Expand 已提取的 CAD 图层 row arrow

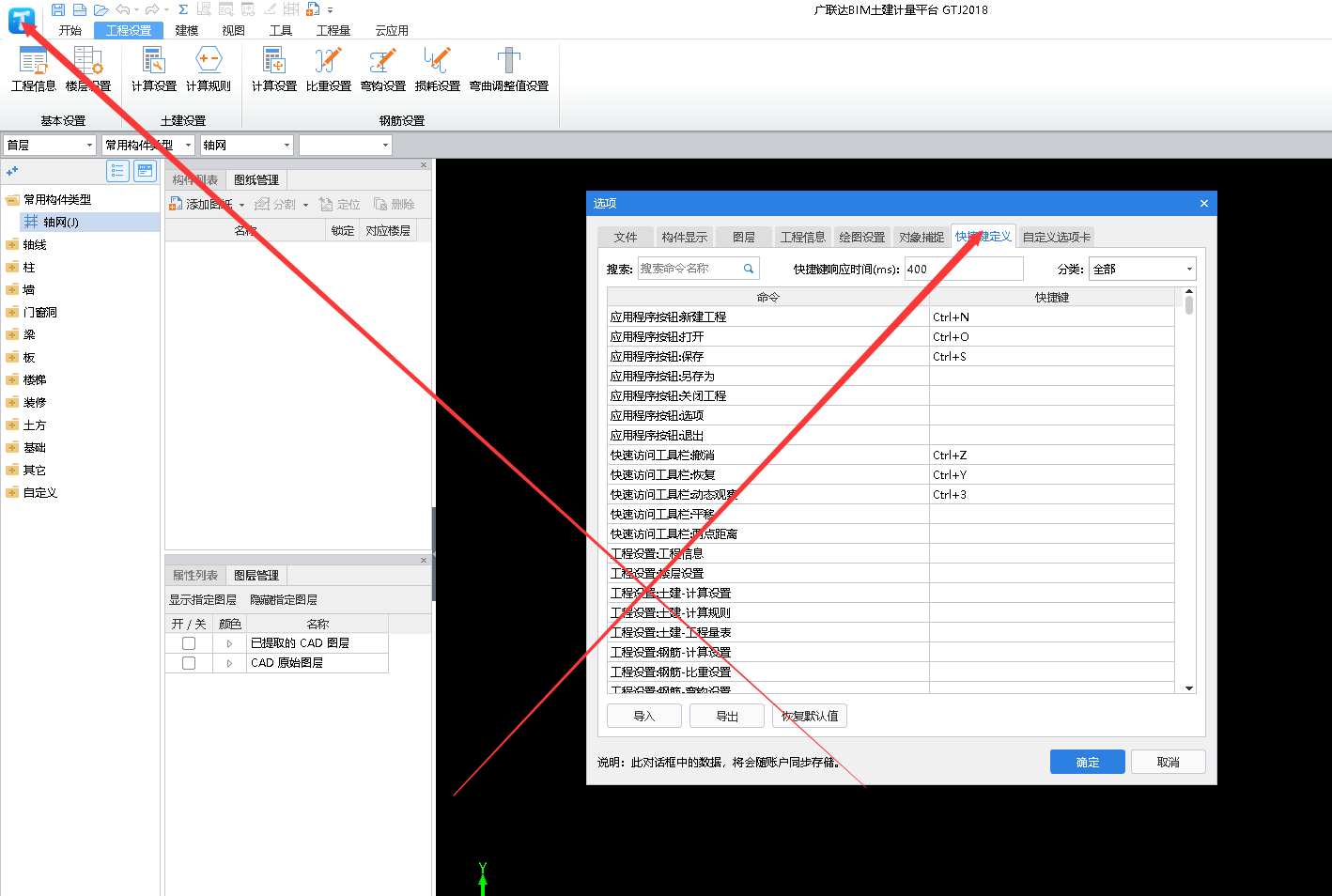pos(229,643)
